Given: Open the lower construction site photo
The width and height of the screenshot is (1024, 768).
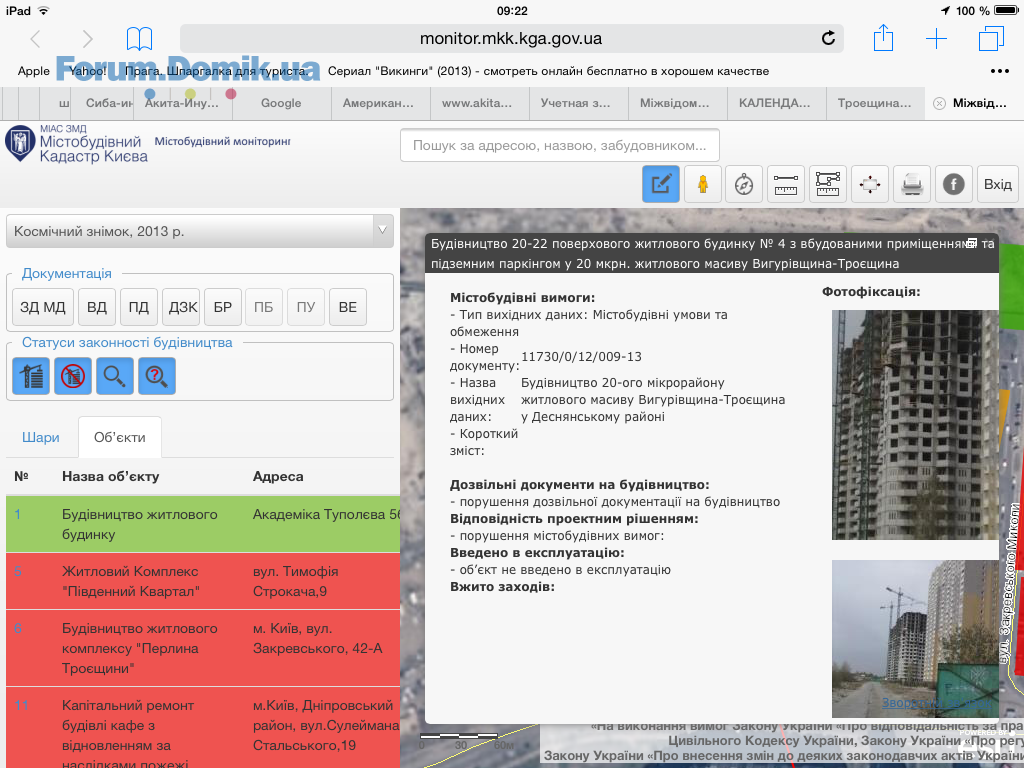Looking at the screenshot, I should (915, 639).
